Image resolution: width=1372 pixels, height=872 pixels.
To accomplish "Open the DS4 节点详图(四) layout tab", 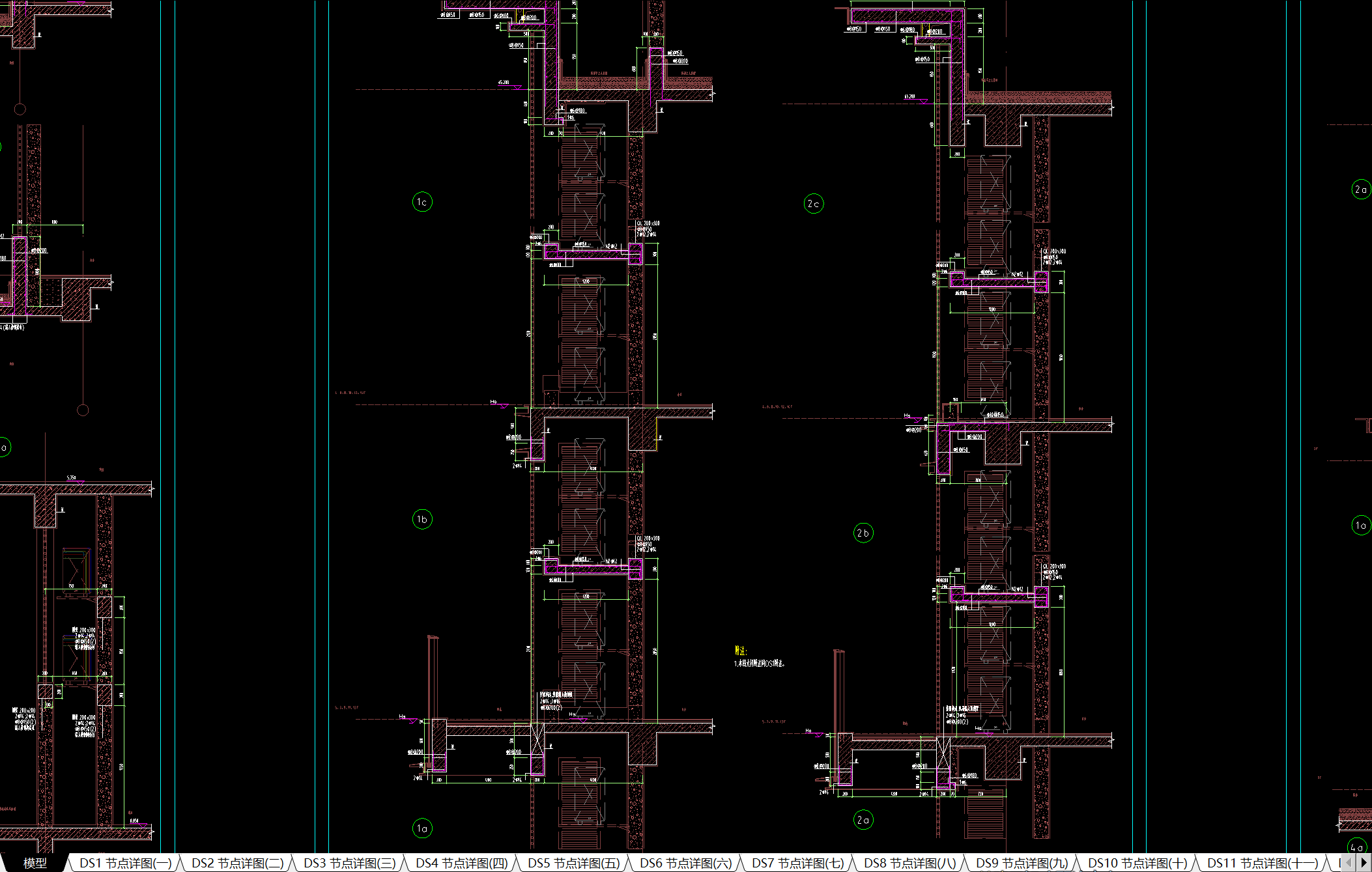I will [x=462, y=863].
